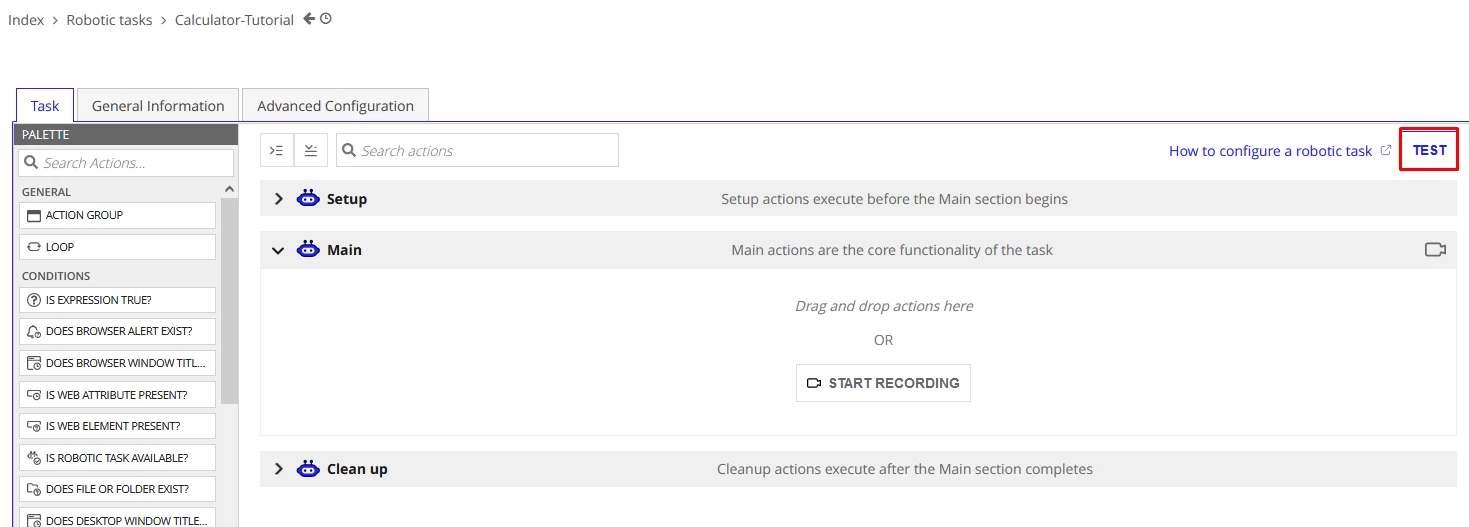This screenshot has width=1469, height=527.
Task: Open the Advanced Configuration tab
Action: tap(335, 106)
